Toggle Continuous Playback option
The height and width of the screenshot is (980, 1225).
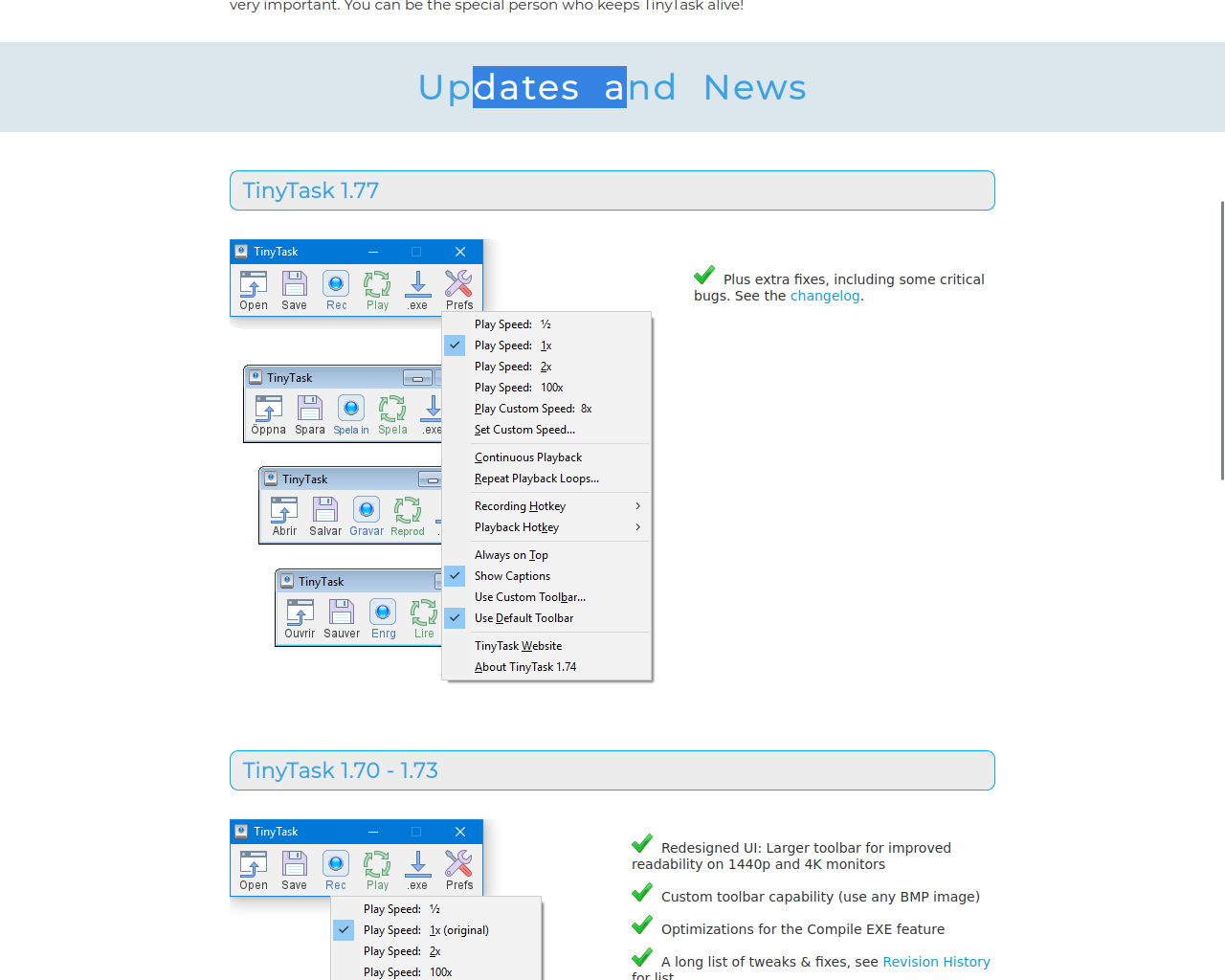point(546,457)
